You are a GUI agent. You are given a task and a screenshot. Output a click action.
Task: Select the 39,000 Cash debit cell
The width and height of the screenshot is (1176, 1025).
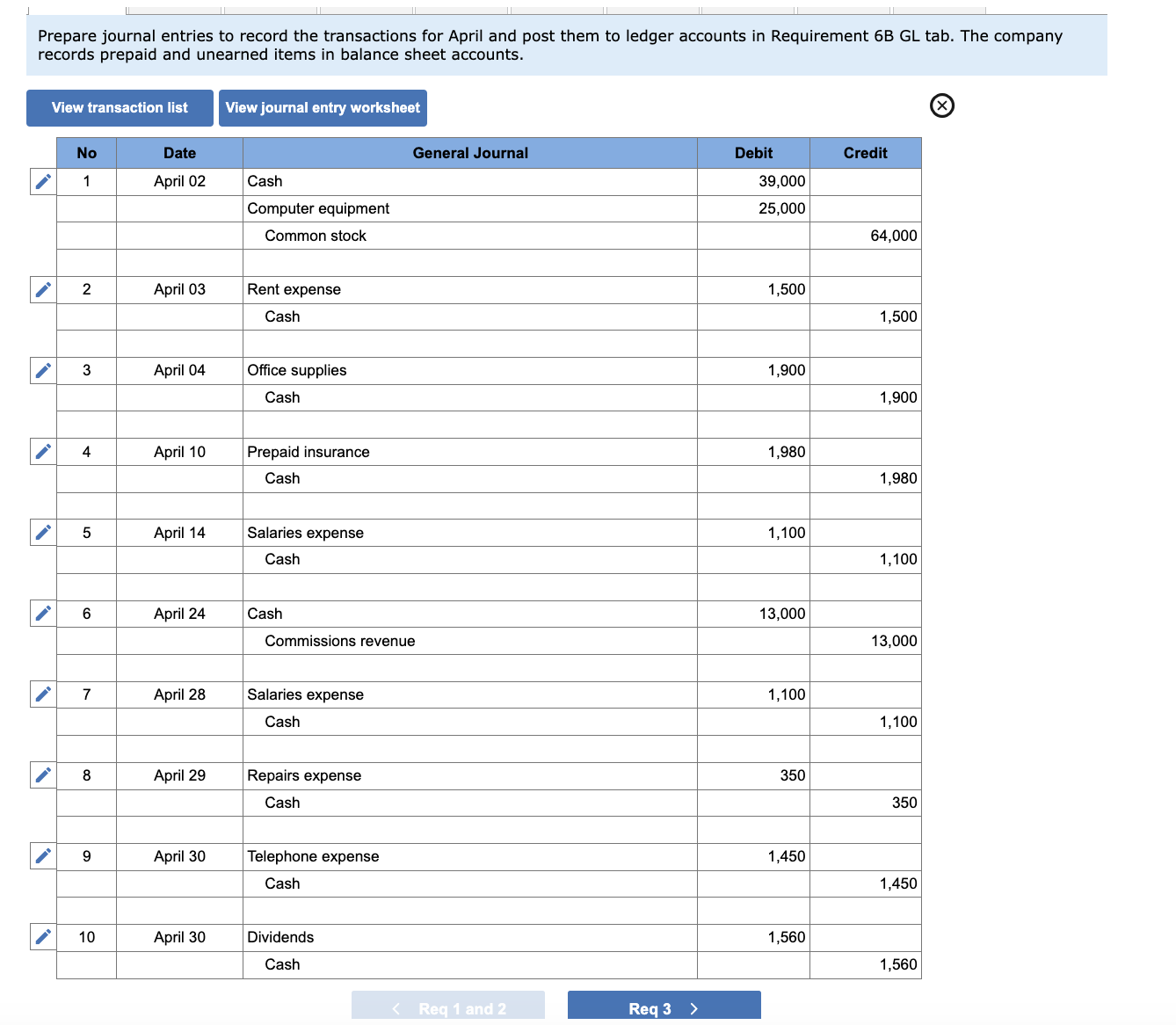coord(753,181)
